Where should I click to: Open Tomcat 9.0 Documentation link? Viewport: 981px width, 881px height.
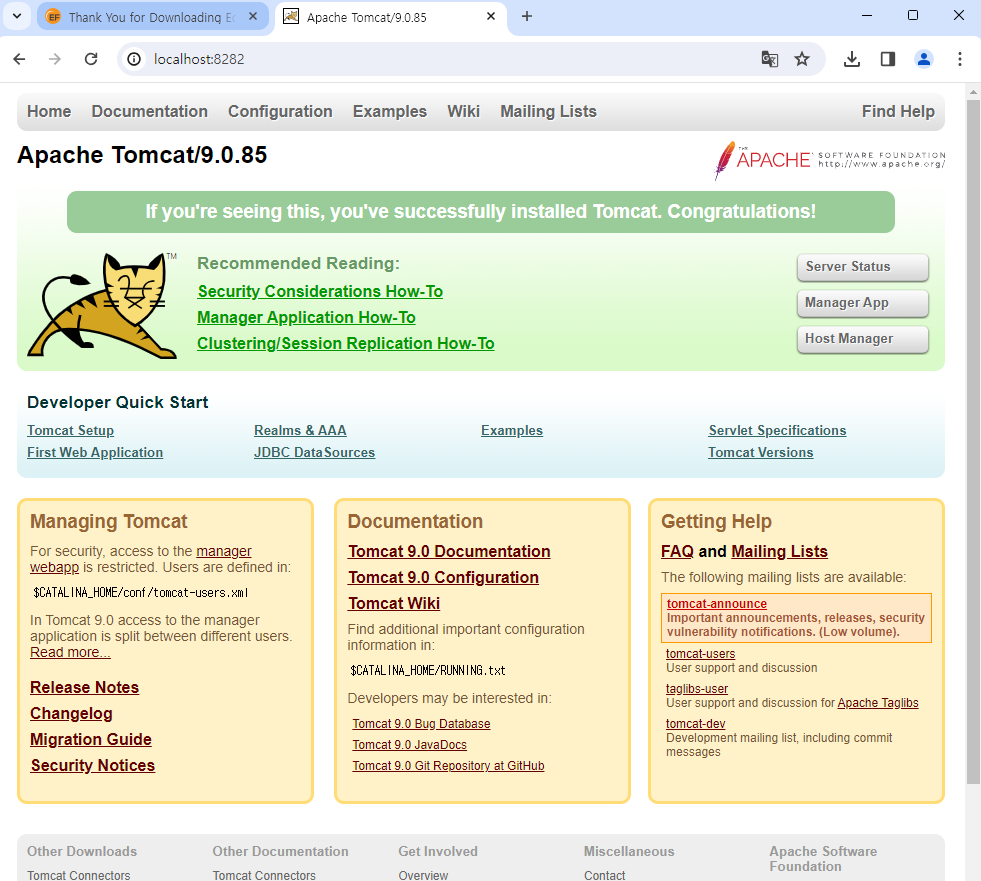click(449, 552)
